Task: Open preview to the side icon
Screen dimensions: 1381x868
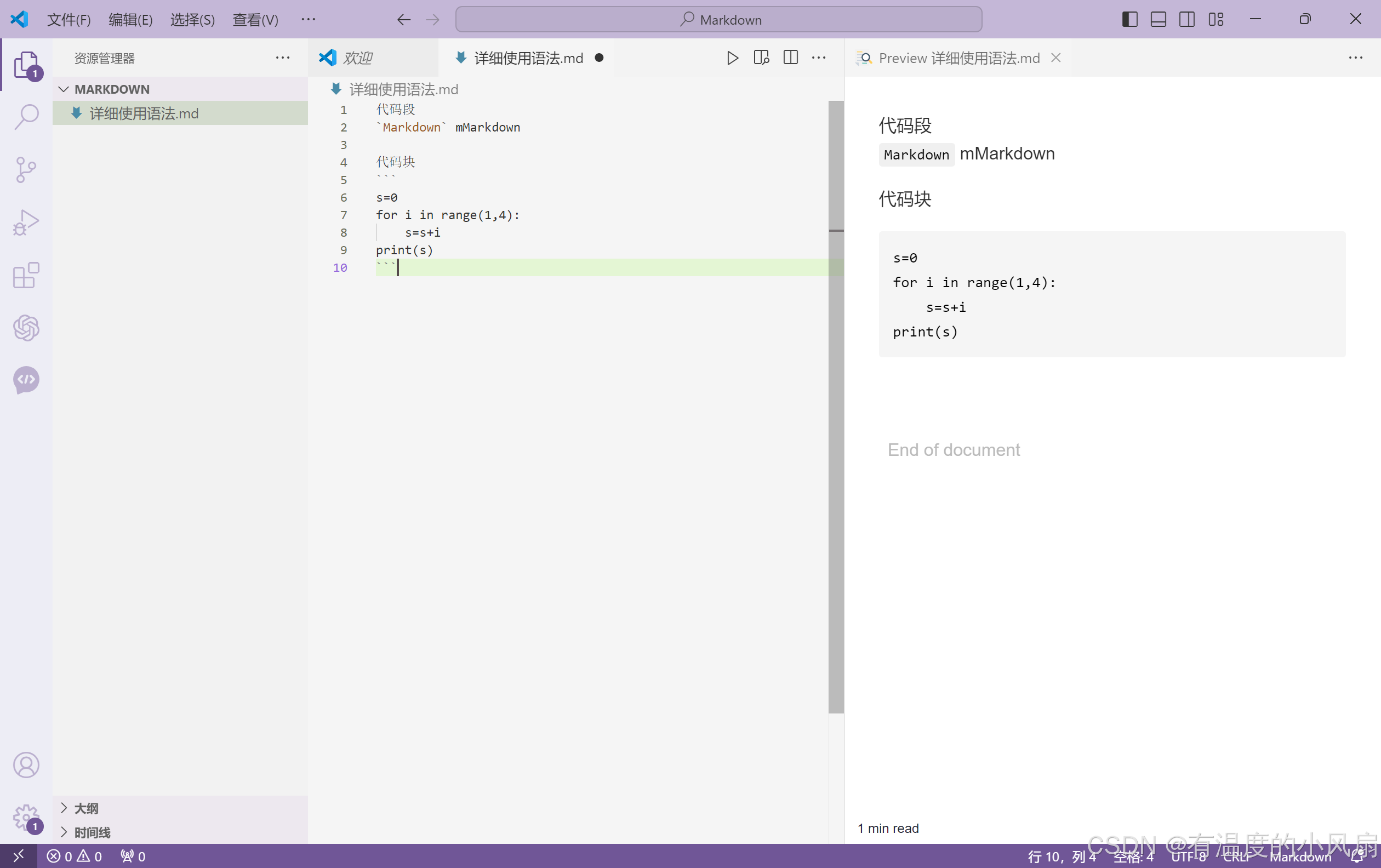Action: [761, 58]
